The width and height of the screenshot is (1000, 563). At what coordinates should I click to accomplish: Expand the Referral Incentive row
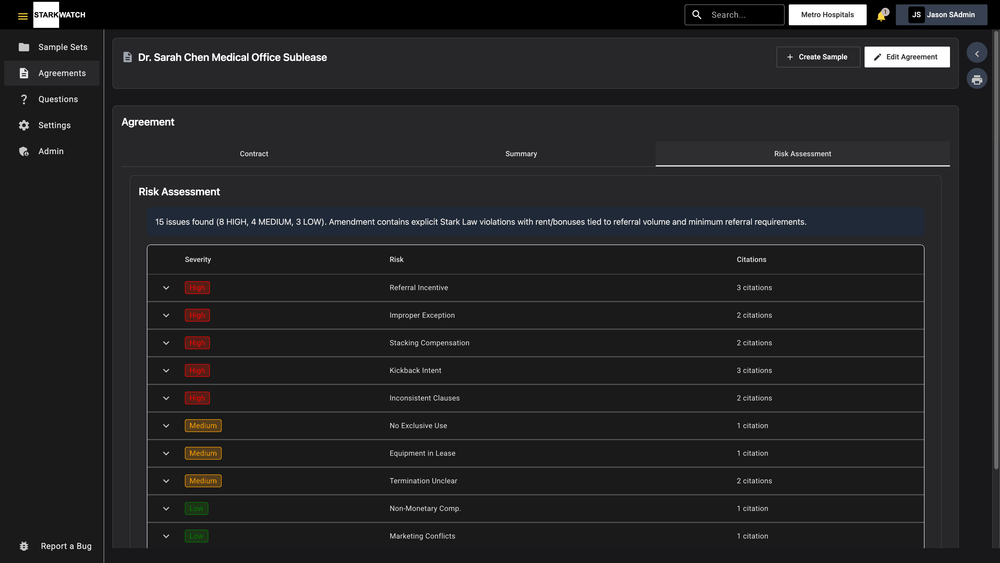(x=166, y=288)
